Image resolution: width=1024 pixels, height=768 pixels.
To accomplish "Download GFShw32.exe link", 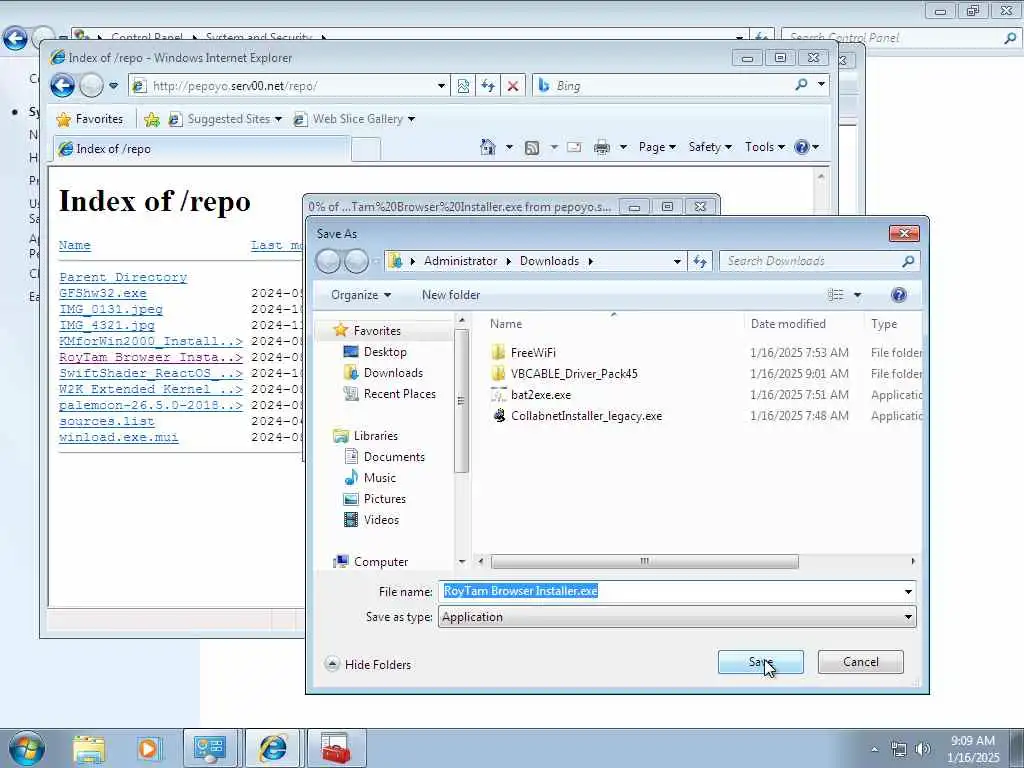I will [x=103, y=293].
